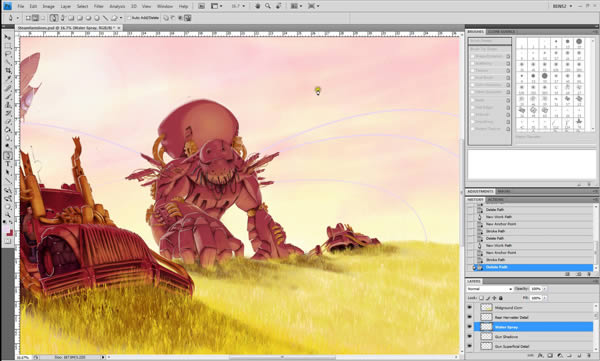
Task: Hide the Water Spray layer
Action: click(470, 327)
